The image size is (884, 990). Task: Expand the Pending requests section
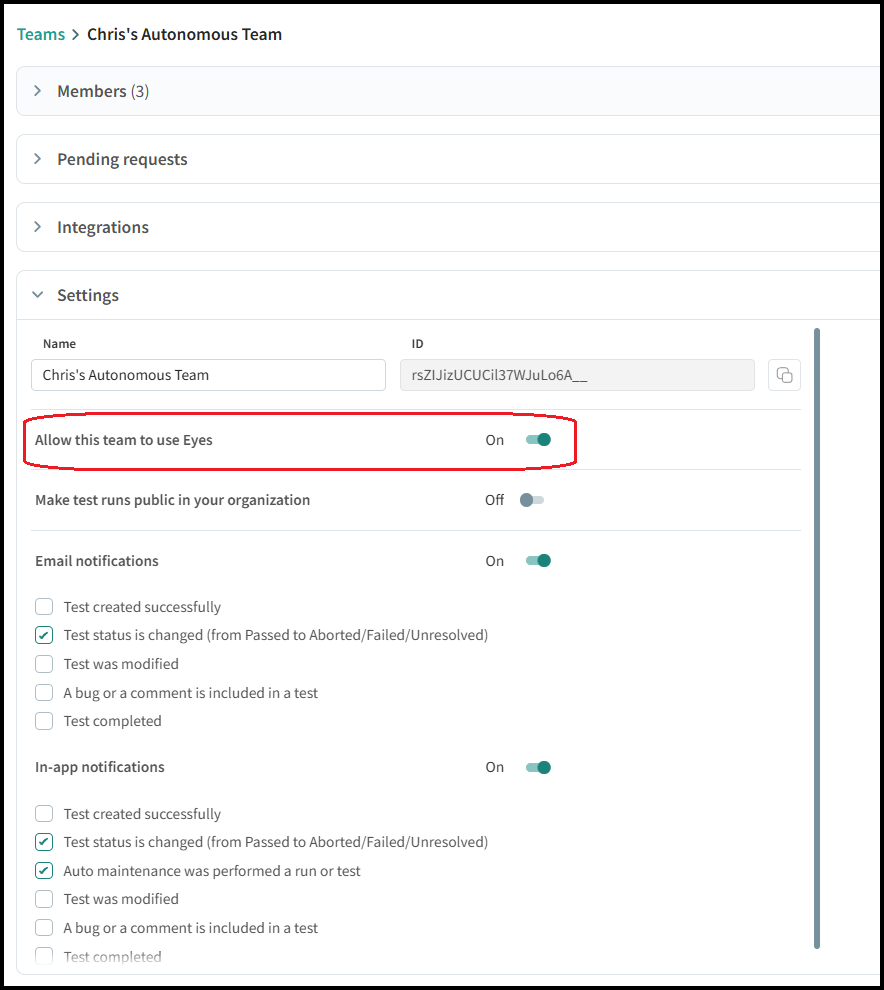point(38,159)
